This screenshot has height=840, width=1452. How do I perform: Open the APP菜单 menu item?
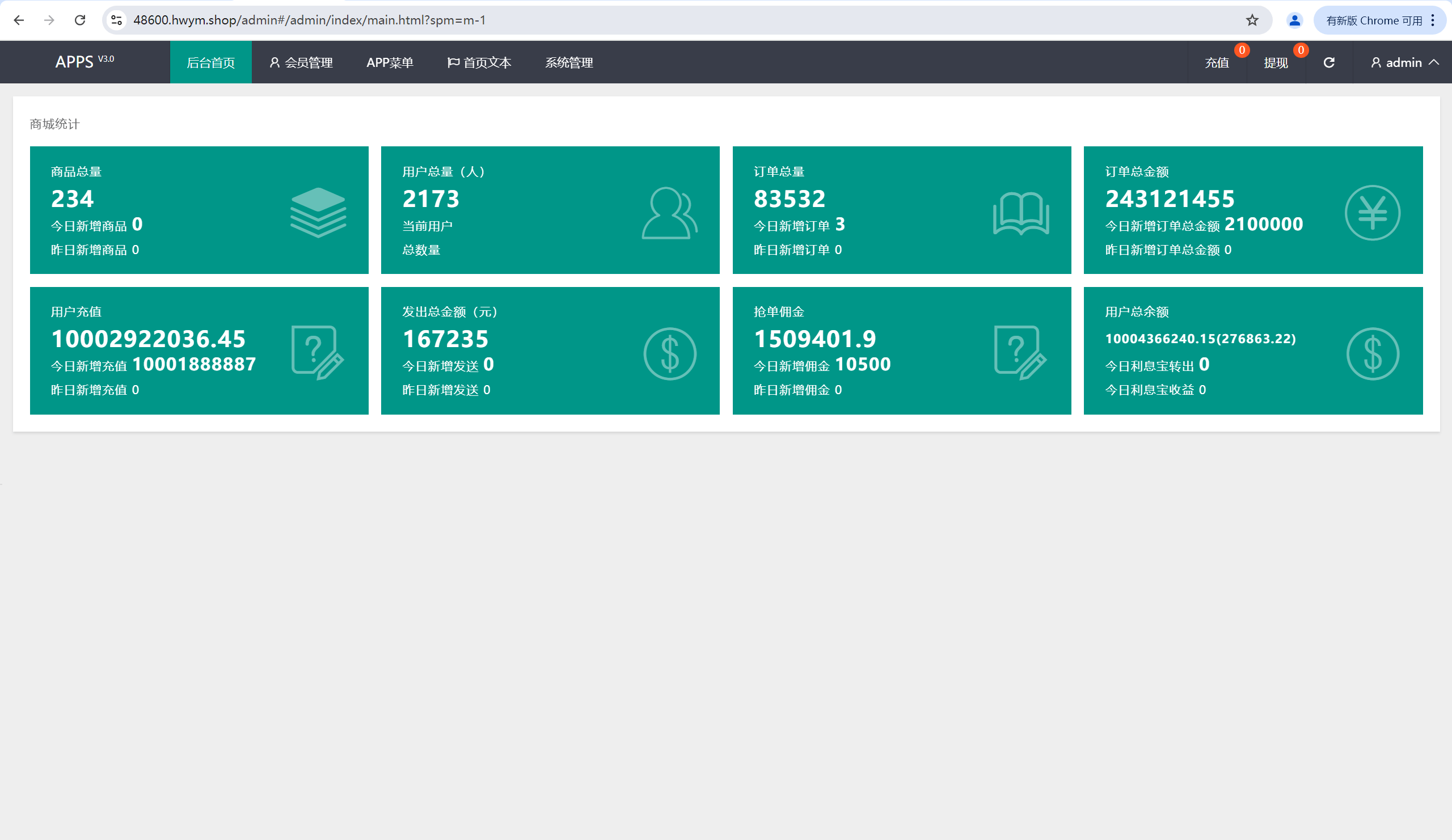pos(390,62)
